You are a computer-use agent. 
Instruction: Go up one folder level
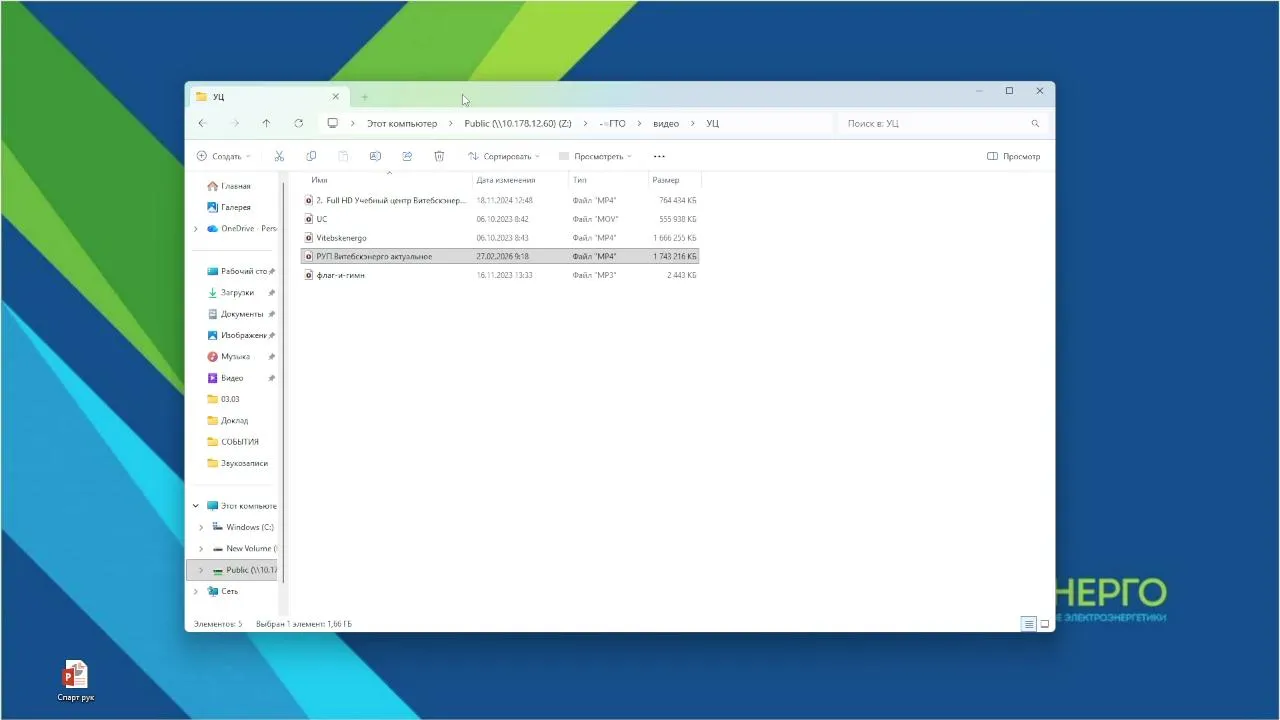click(x=266, y=123)
